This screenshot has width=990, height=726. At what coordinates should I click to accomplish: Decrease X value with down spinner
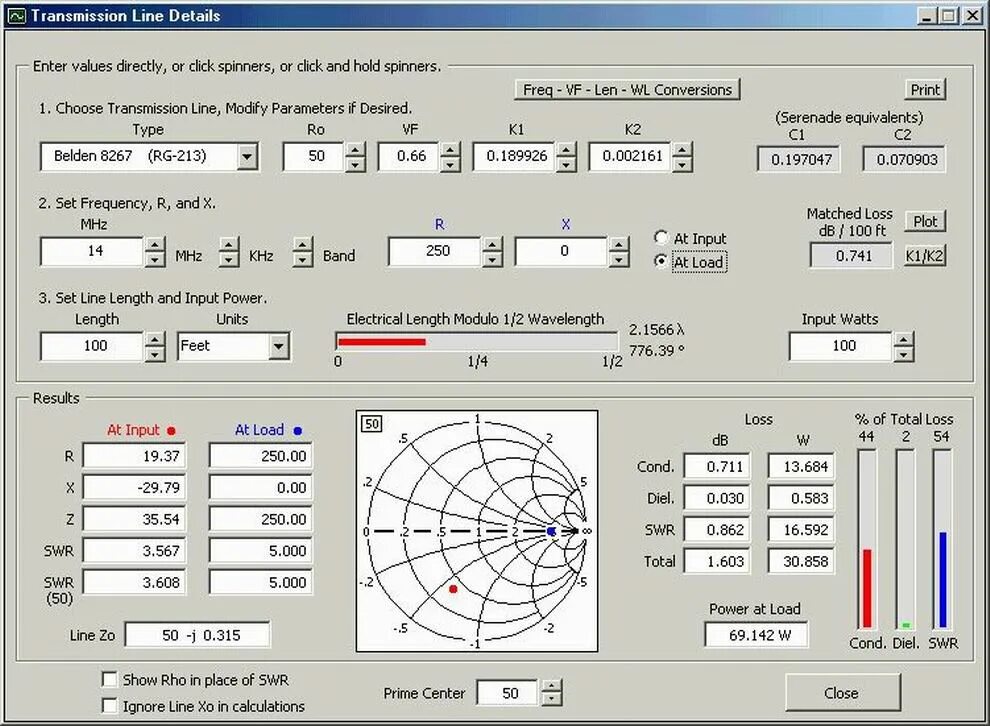coord(619,259)
